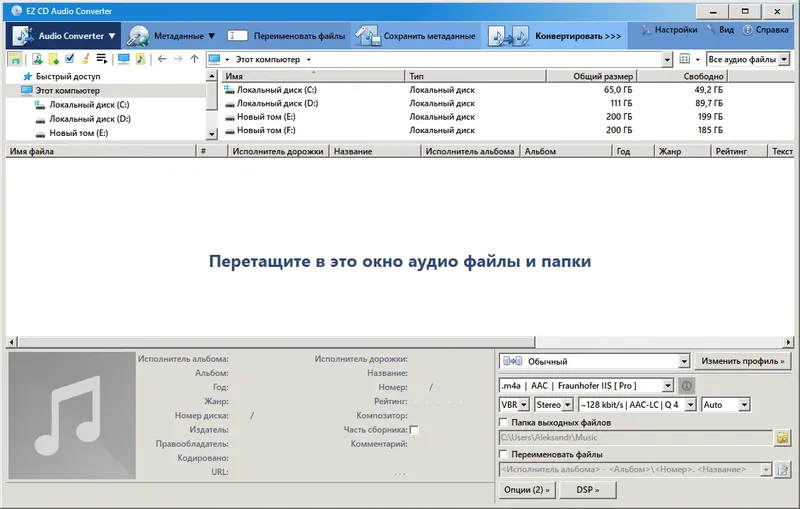
Task: Open the Обычный profile dropdown
Action: [594, 361]
